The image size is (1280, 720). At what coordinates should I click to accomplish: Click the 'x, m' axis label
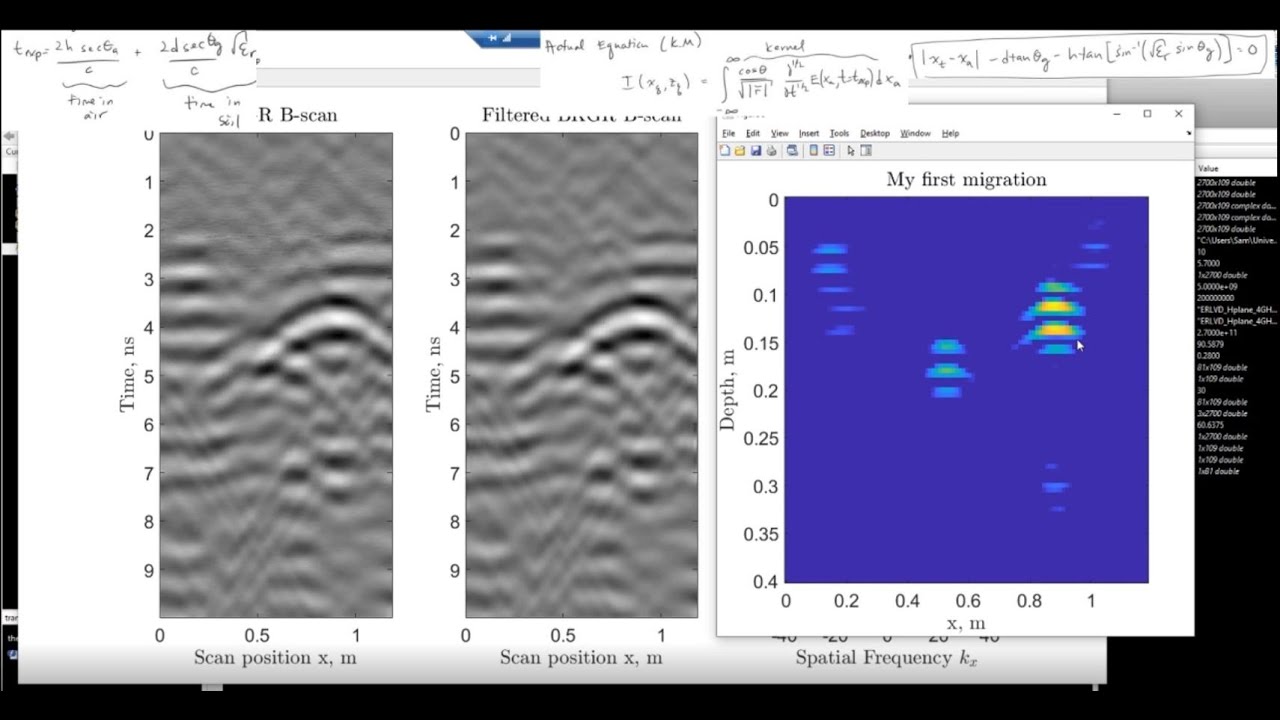coord(965,623)
